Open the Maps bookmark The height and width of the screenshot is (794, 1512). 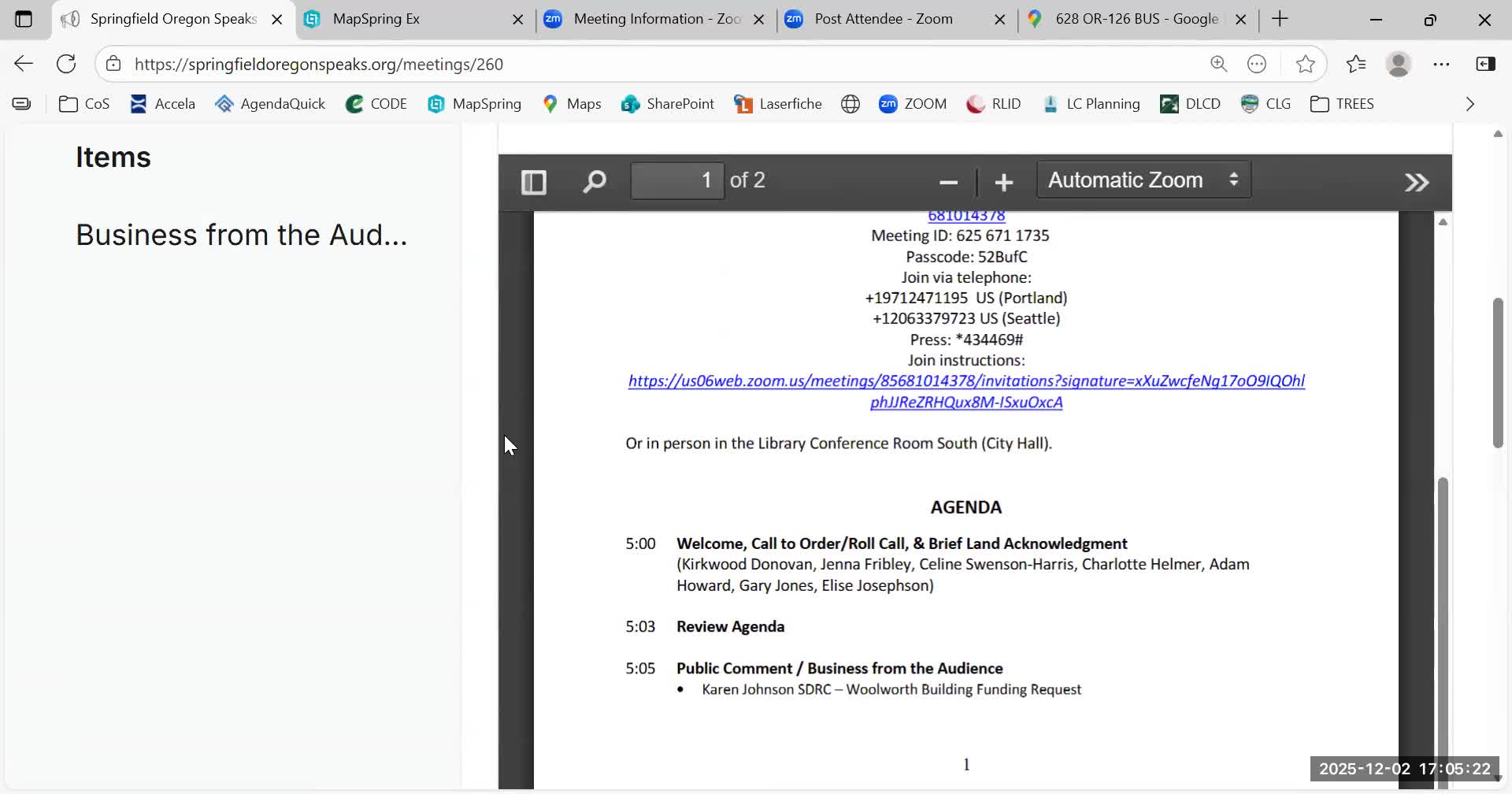pyautogui.click(x=572, y=104)
